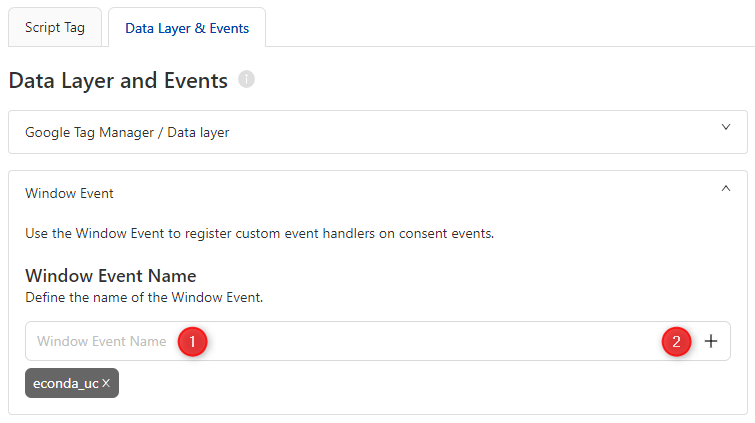Viewport: 755px width, 423px height.
Task: Select the econda_uc tag chip
Action: [65, 383]
